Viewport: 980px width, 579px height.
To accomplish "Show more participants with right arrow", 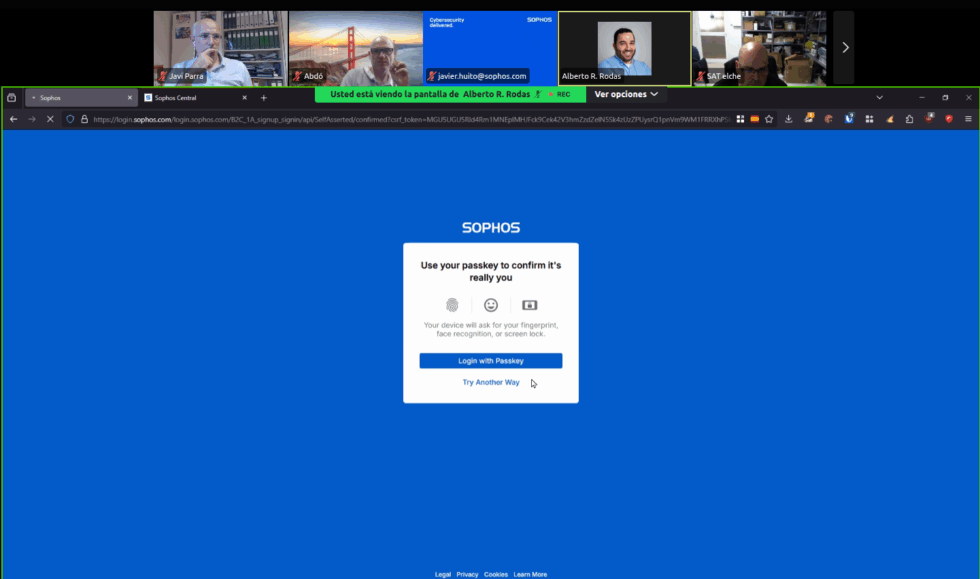I will 845,47.
